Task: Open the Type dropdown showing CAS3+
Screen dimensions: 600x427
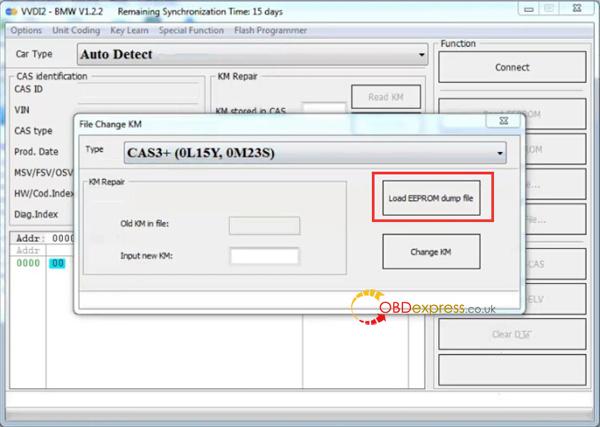Action: click(315, 153)
